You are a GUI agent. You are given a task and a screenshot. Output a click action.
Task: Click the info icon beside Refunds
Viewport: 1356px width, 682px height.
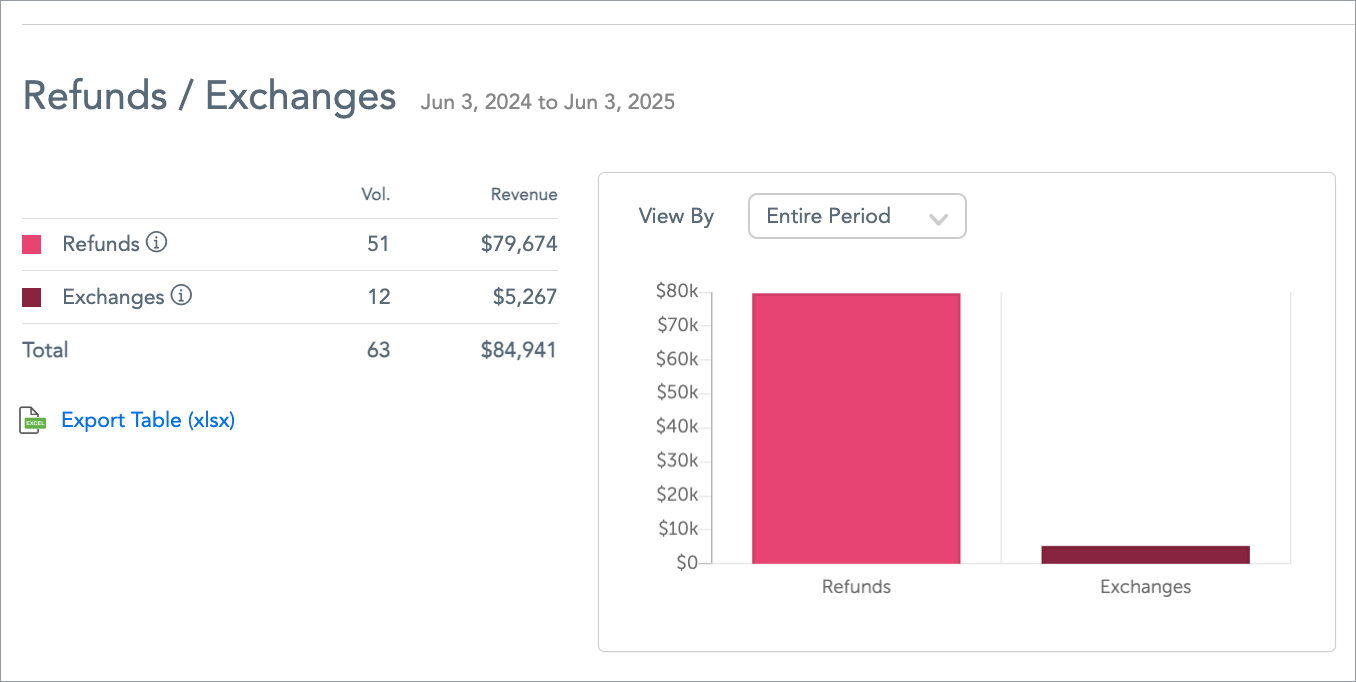click(x=156, y=243)
